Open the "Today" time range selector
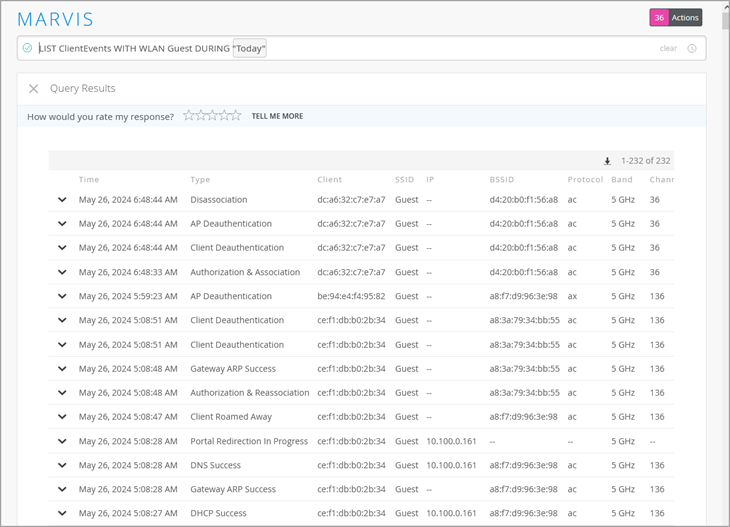This screenshot has width=730, height=527. coord(250,49)
